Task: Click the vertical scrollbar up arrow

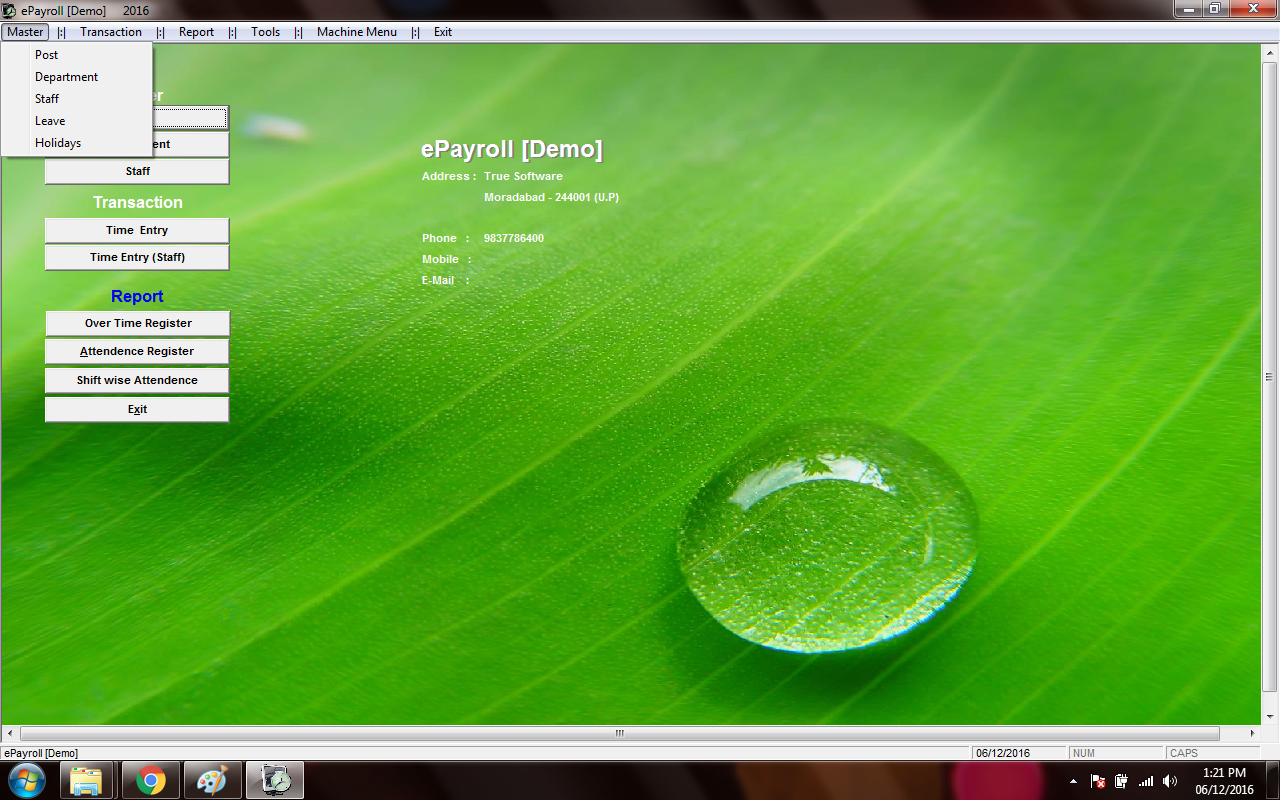Action: (x=1270, y=52)
